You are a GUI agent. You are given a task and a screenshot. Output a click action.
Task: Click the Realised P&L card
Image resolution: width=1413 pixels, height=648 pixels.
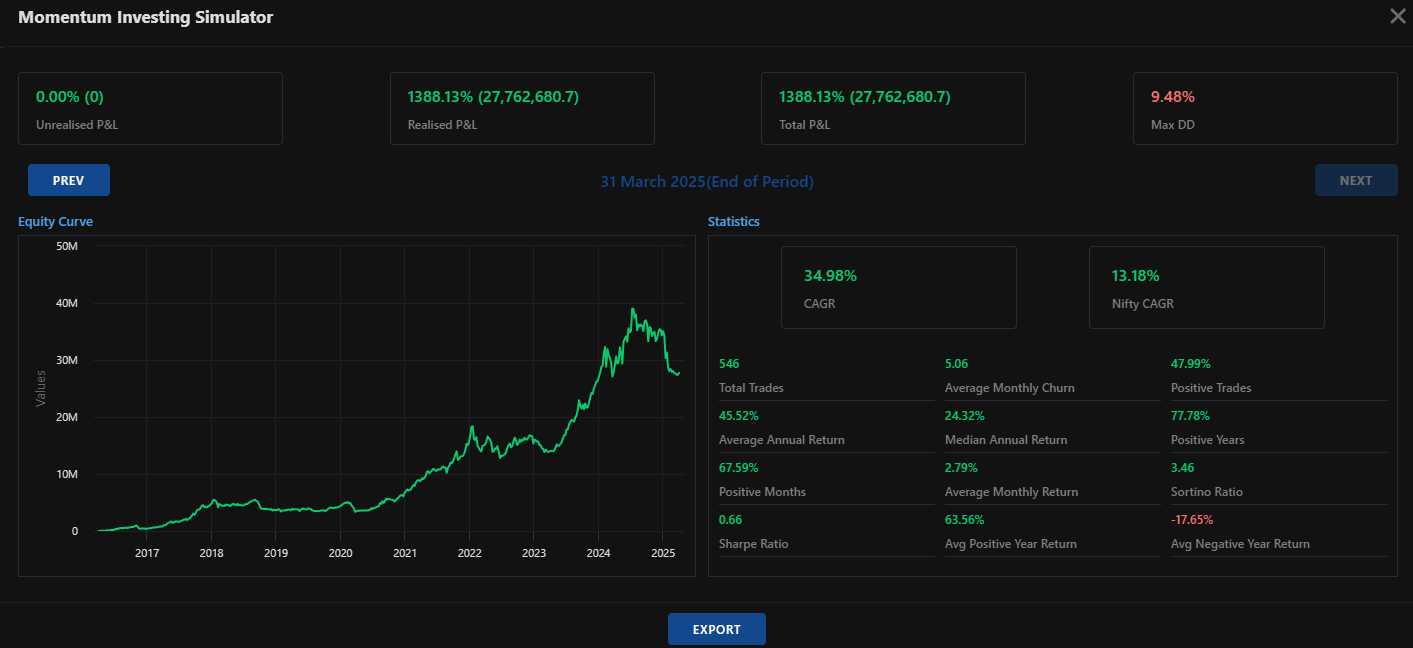coord(522,108)
